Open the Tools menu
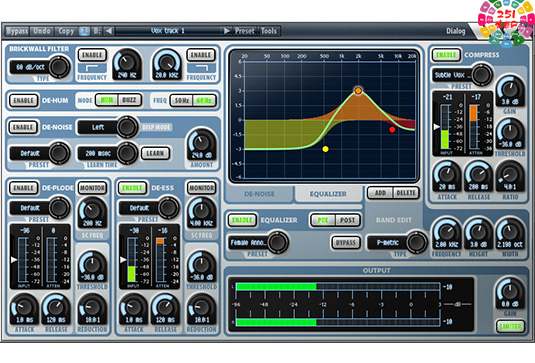 click(269, 31)
